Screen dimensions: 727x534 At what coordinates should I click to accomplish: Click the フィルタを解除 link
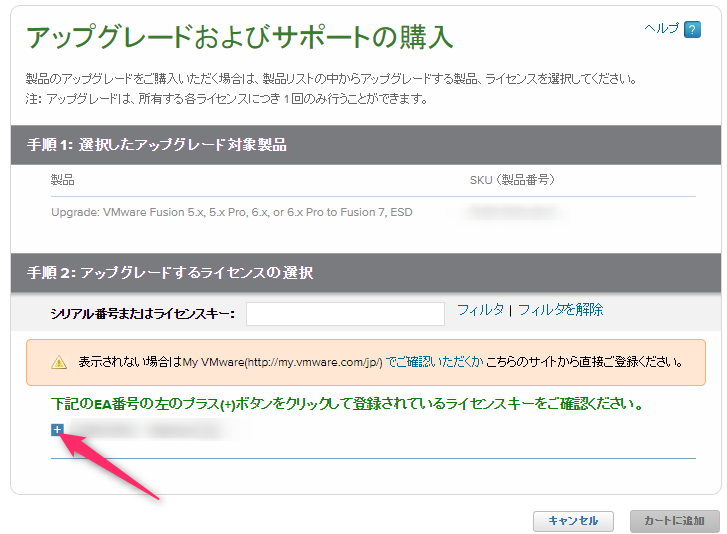(x=561, y=310)
